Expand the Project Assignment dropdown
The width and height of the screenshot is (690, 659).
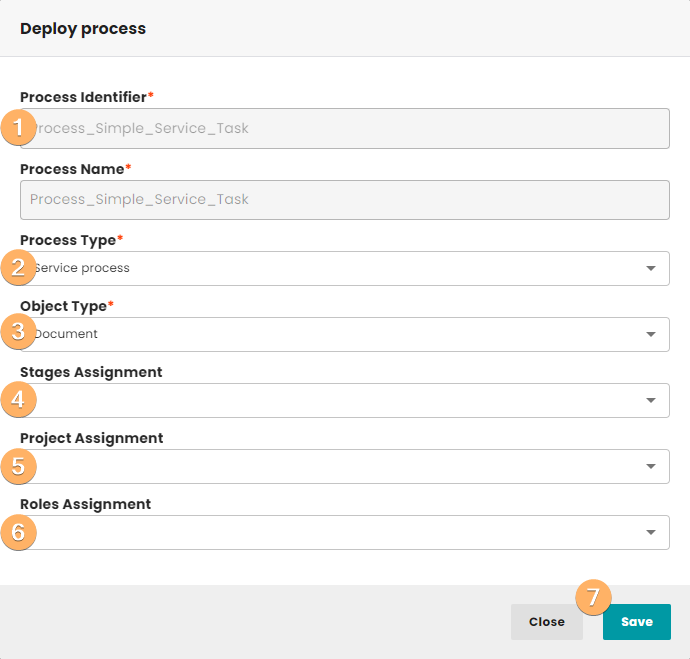345,466
